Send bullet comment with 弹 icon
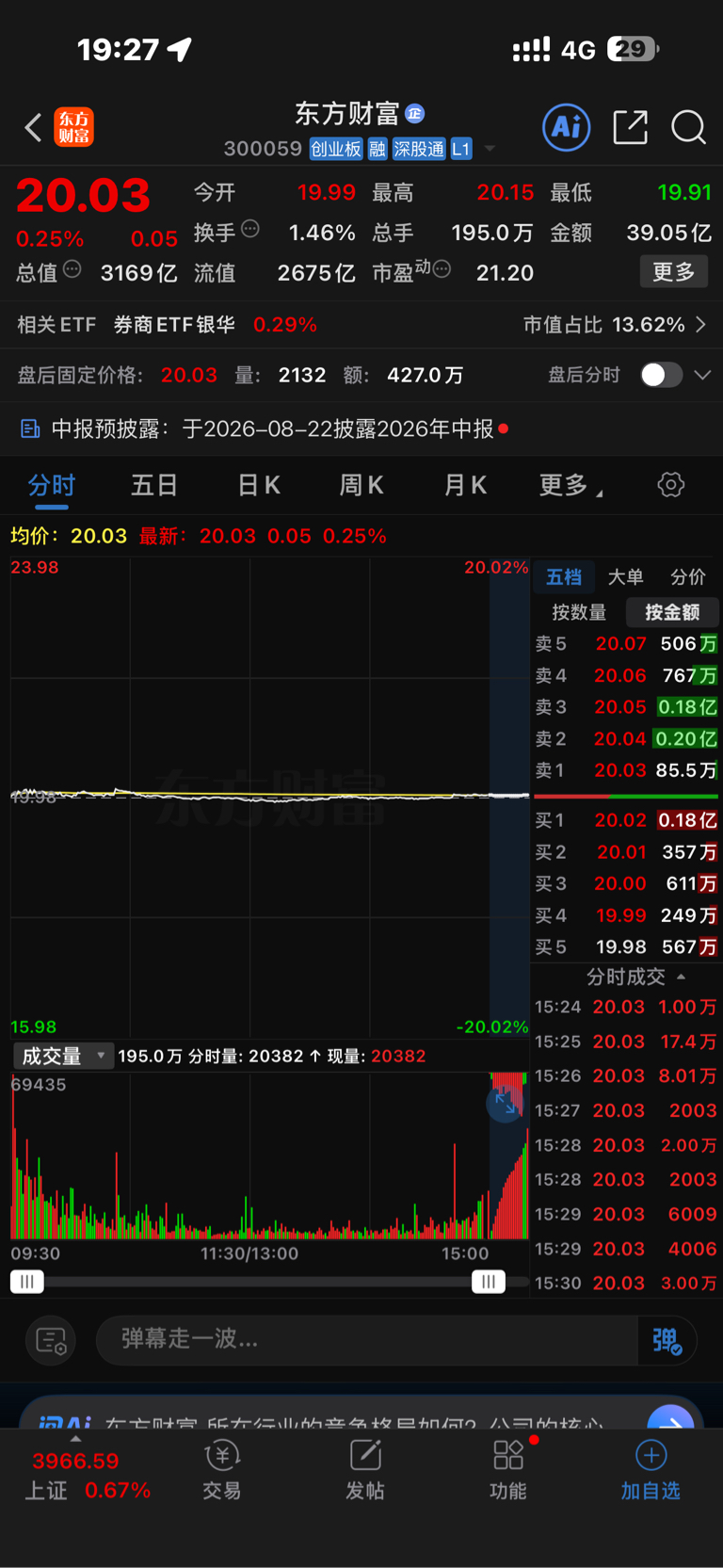The width and height of the screenshot is (723, 1568). [x=667, y=1340]
